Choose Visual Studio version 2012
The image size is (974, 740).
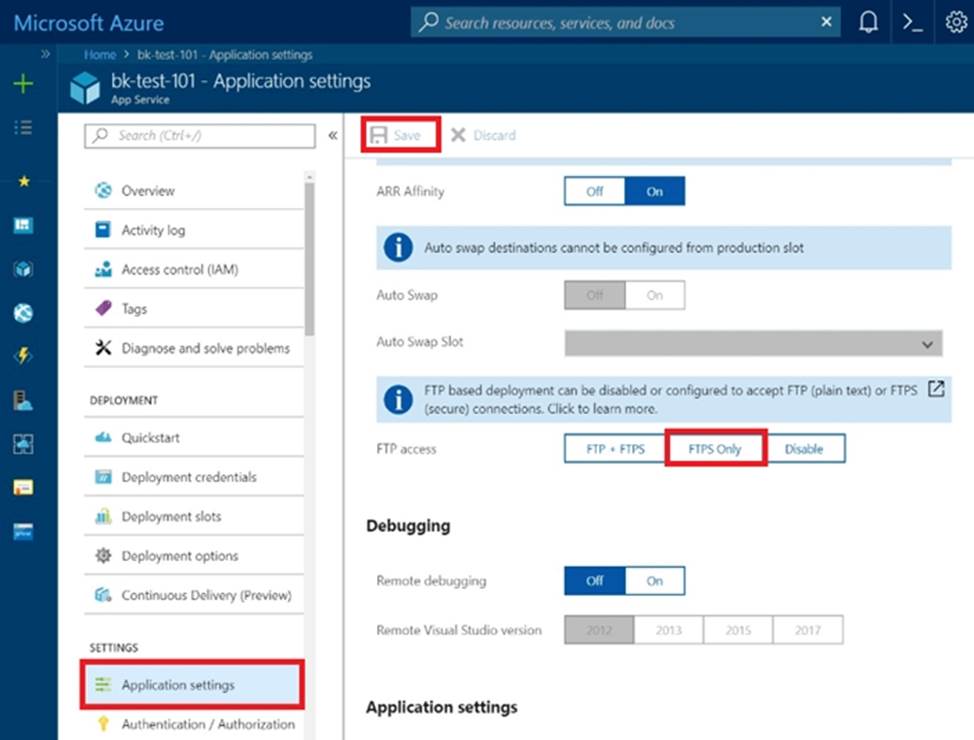(599, 630)
